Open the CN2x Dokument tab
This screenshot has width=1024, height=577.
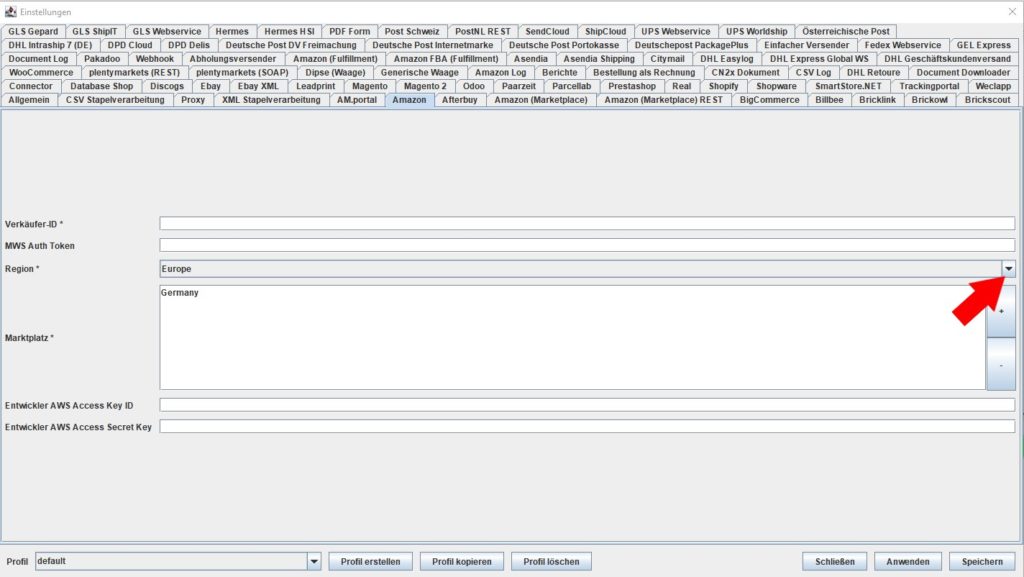(x=746, y=72)
